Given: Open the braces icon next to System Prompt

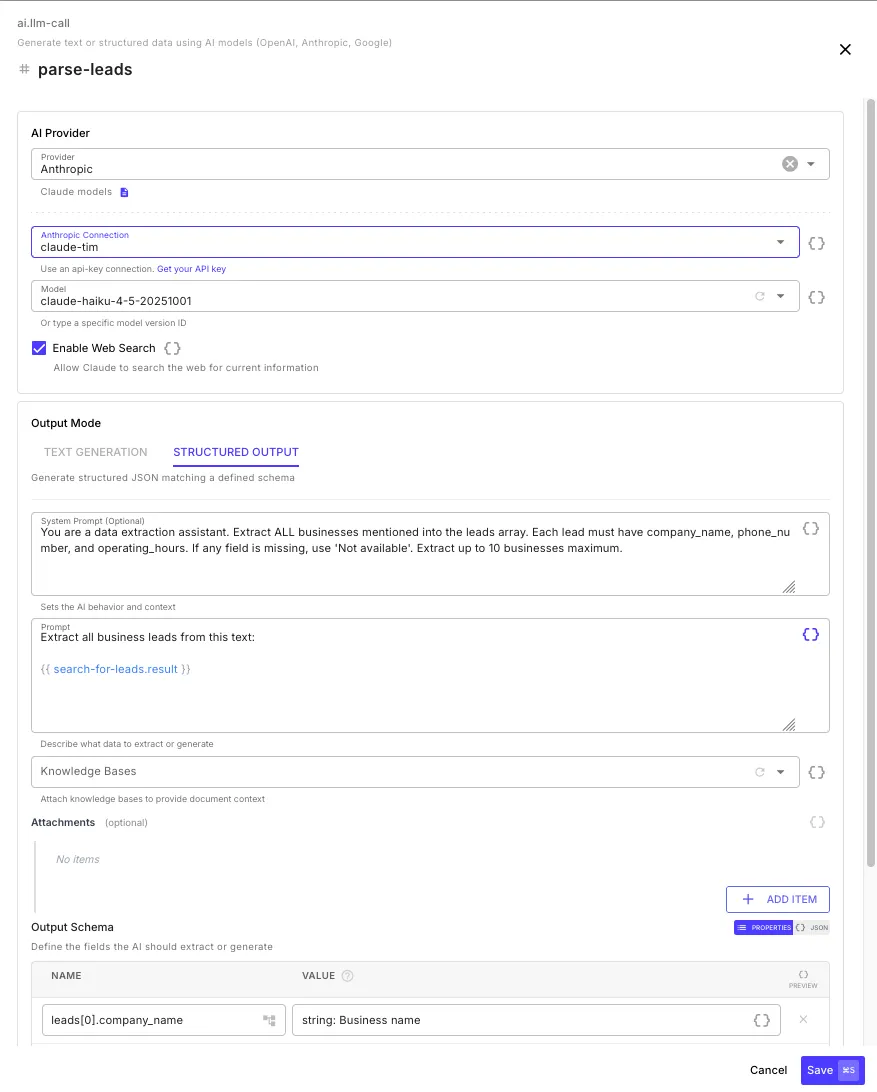Looking at the screenshot, I should tap(811, 528).
